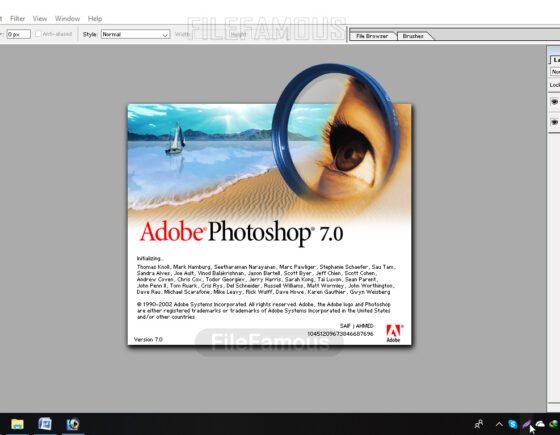Switch to the Brushes palette tab
The width and height of the screenshot is (560, 435).
(413, 36)
